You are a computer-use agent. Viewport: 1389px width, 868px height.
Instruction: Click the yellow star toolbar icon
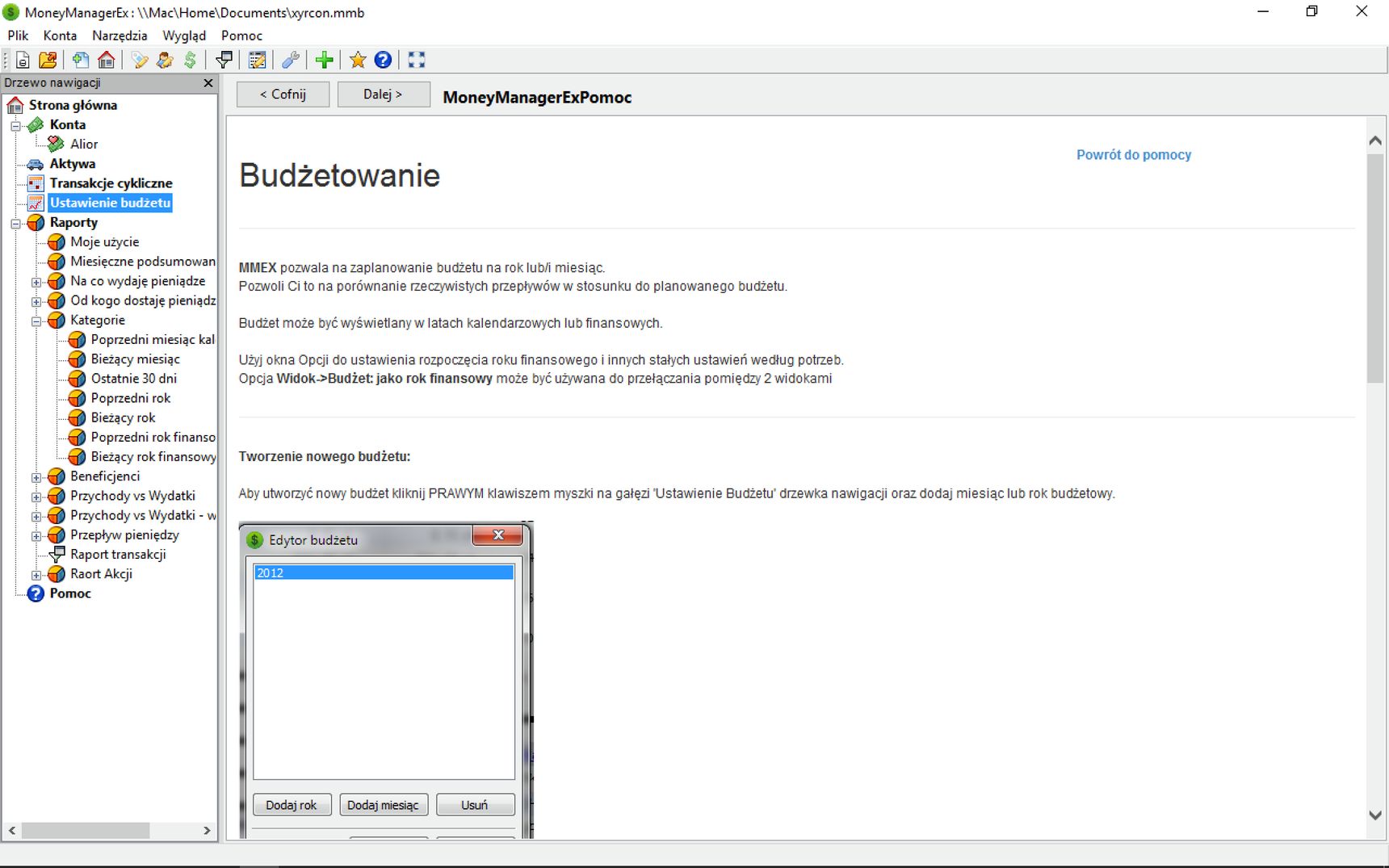(x=358, y=60)
